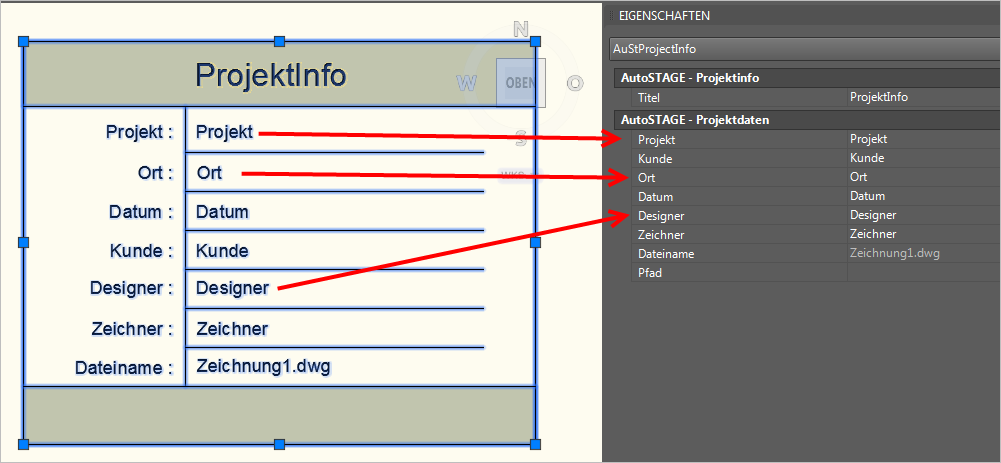Click the O compass letter on ViewCube
The height and width of the screenshot is (463, 1001).
tap(575, 83)
